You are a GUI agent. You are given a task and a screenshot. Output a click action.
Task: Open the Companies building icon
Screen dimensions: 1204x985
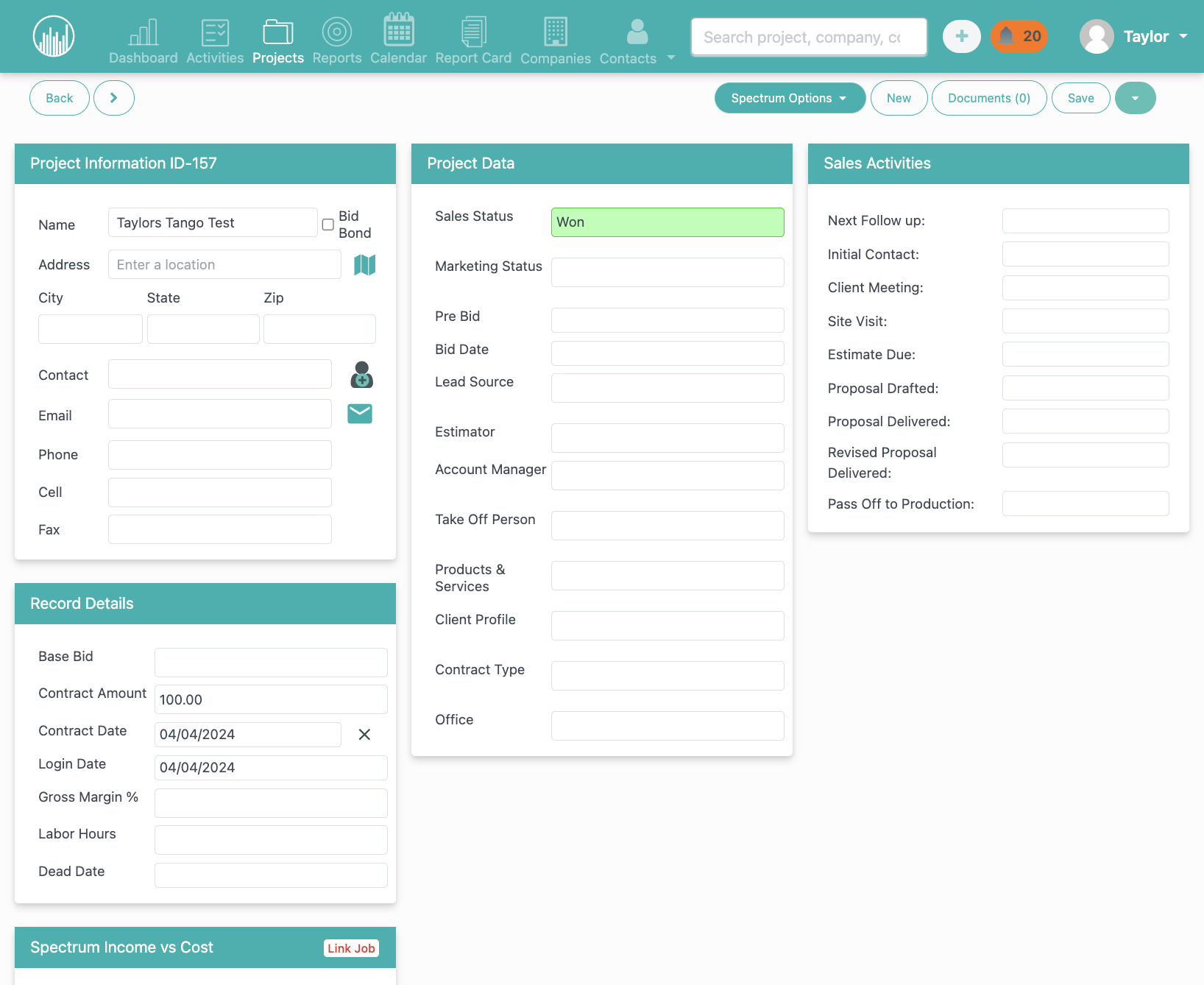556,32
